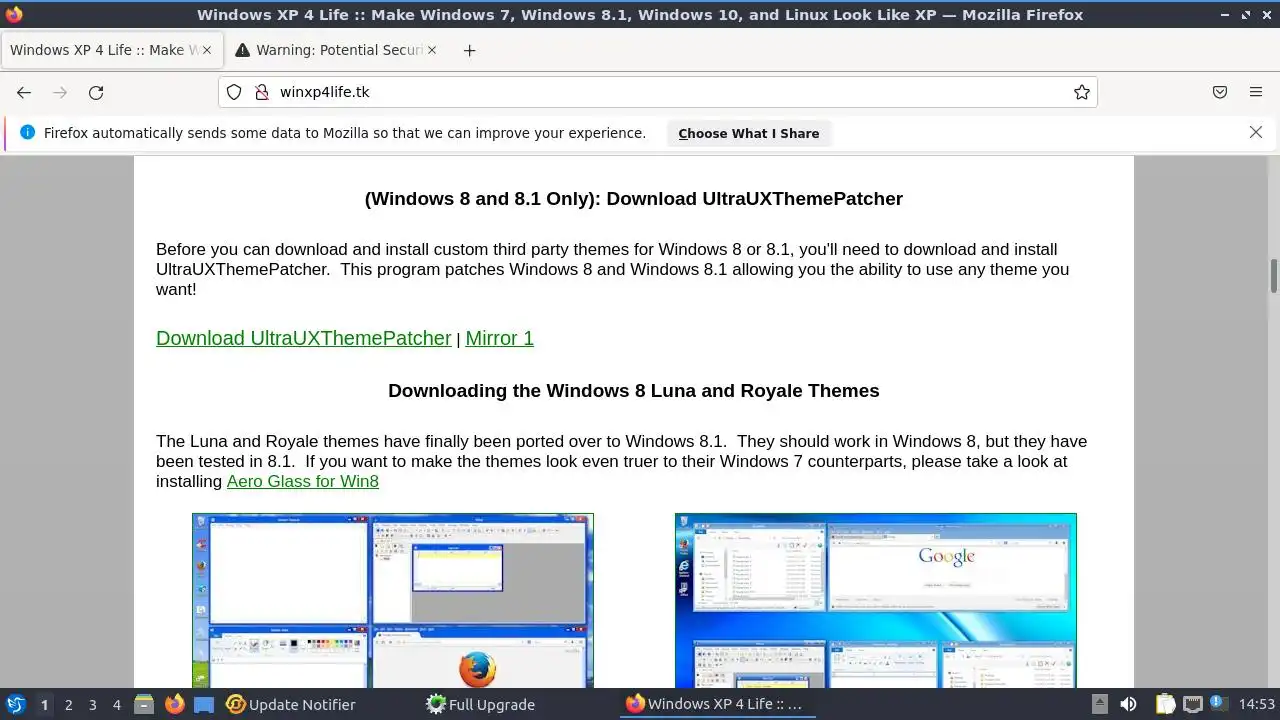Open Full Upgrade taskbar window
This screenshot has height=720, width=1280.
(481, 704)
